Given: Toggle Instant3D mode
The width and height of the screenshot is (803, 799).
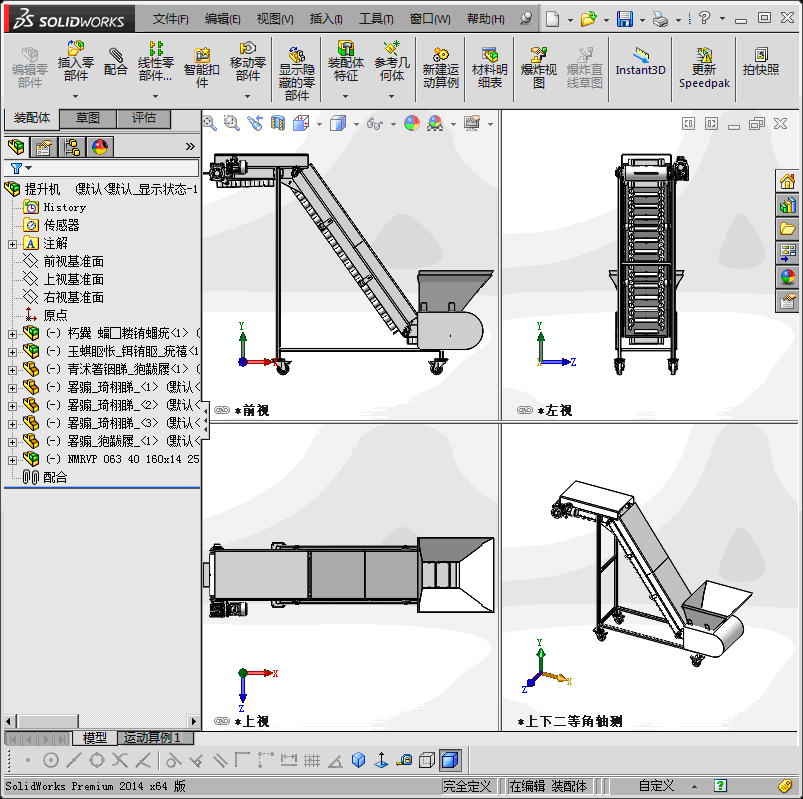Looking at the screenshot, I should (640, 61).
